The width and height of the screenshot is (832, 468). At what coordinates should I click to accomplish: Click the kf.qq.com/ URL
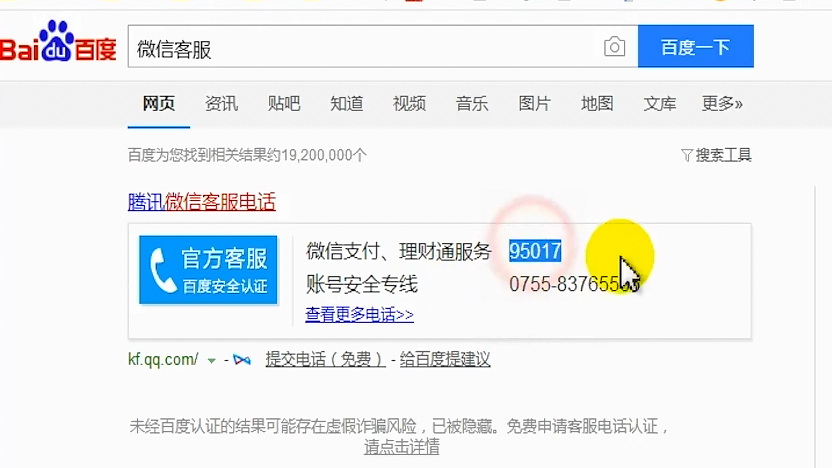pyautogui.click(x=163, y=360)
